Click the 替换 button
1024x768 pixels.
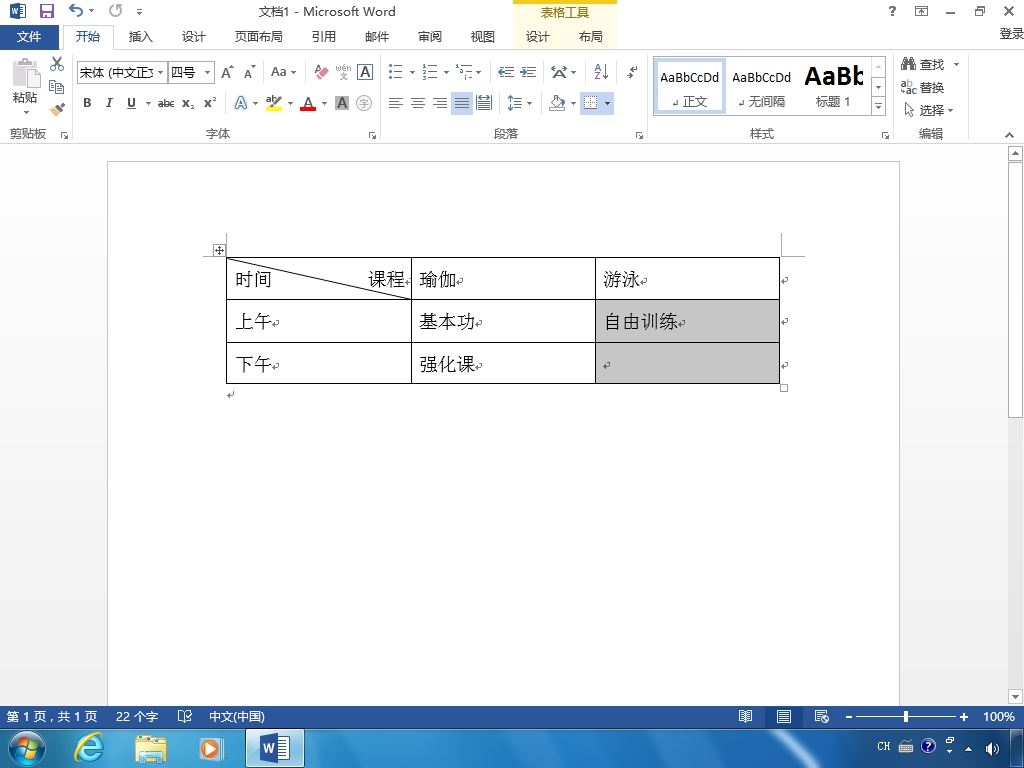coord(923,88)
